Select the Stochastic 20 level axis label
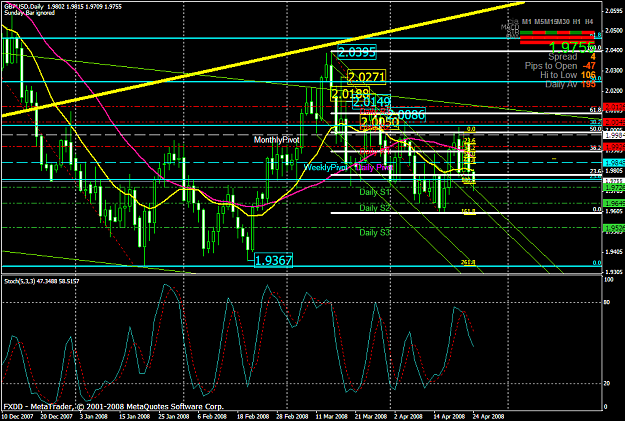The image size is (625, 421). click(x=607, y=383)
